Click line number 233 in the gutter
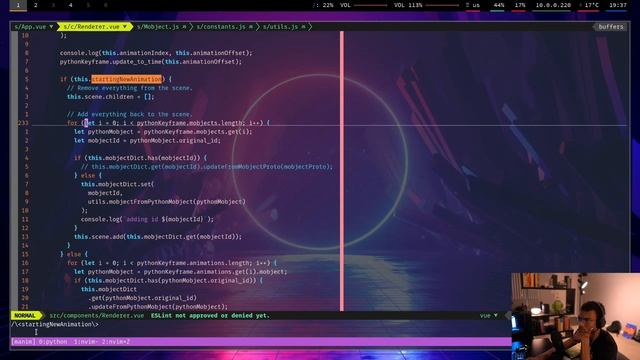Image resolution: width=640 pixels, height=360 pixels. click(23, 123)
